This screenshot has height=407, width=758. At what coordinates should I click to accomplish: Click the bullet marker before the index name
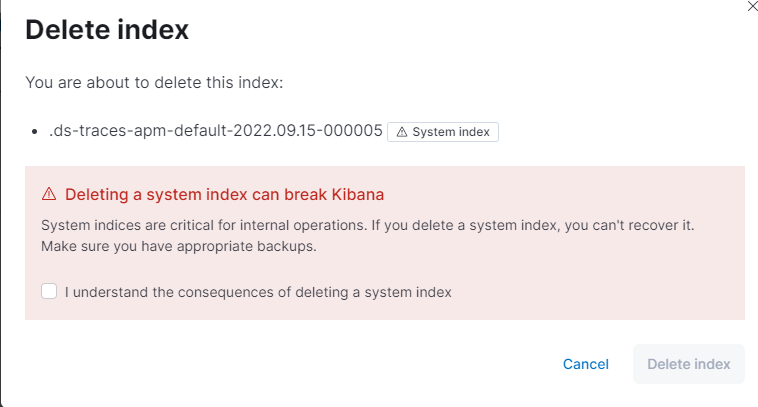[x=37, y=132]
